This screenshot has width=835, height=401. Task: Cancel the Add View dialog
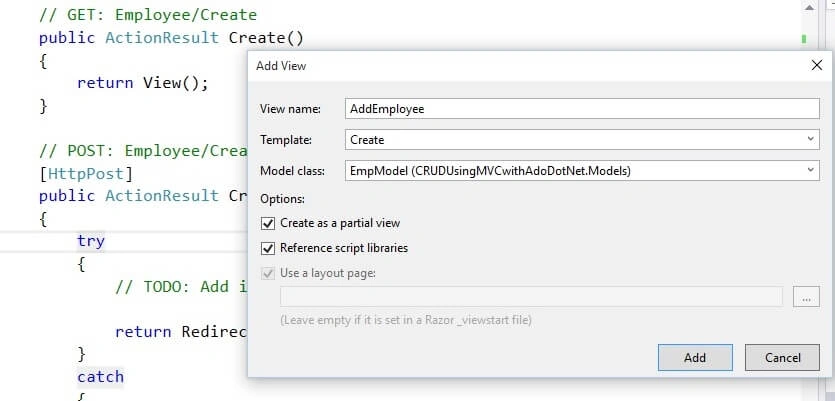[782, 357]
